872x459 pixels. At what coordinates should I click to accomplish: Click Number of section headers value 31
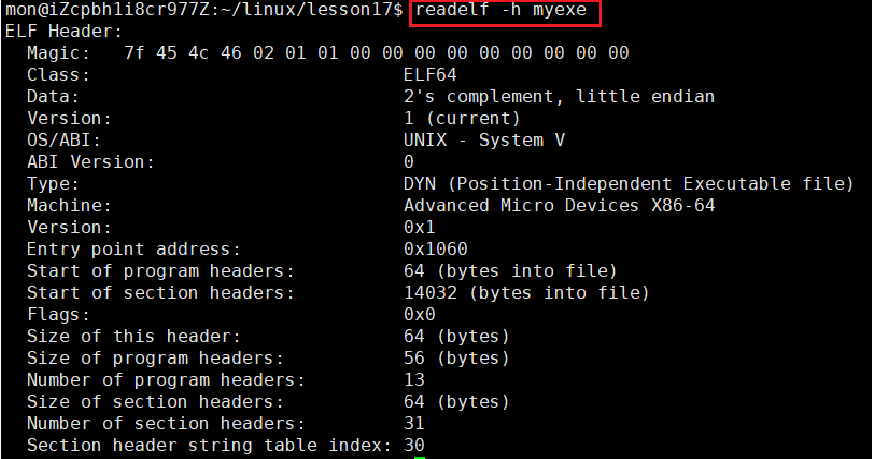point(414,423)
